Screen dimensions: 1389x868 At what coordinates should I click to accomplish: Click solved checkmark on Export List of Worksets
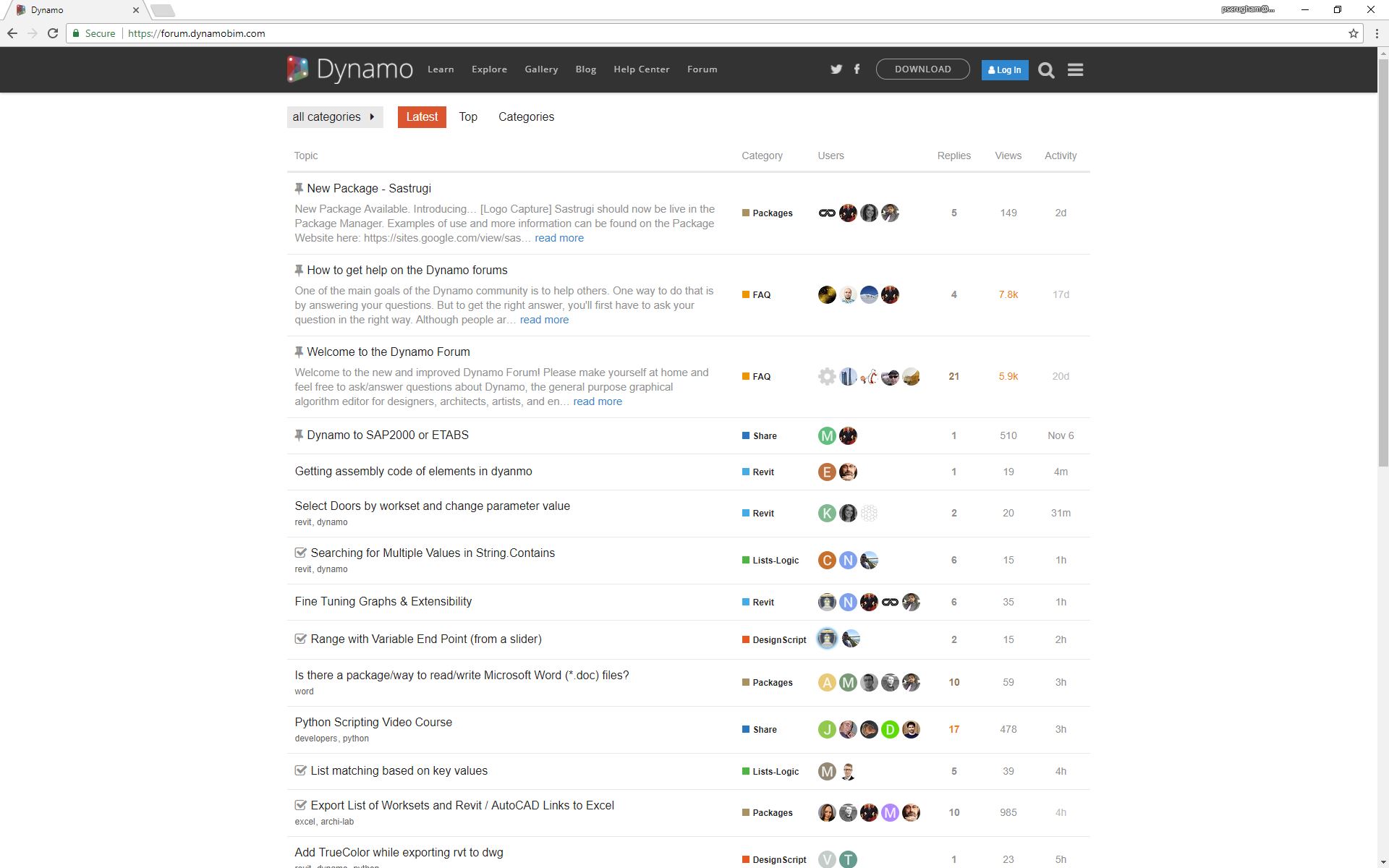pos(300,805)
